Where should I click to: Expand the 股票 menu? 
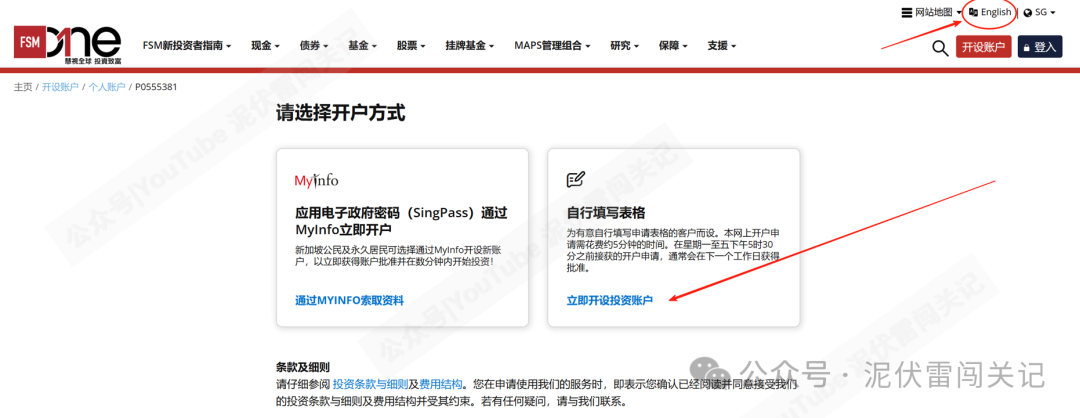(411, 45)
